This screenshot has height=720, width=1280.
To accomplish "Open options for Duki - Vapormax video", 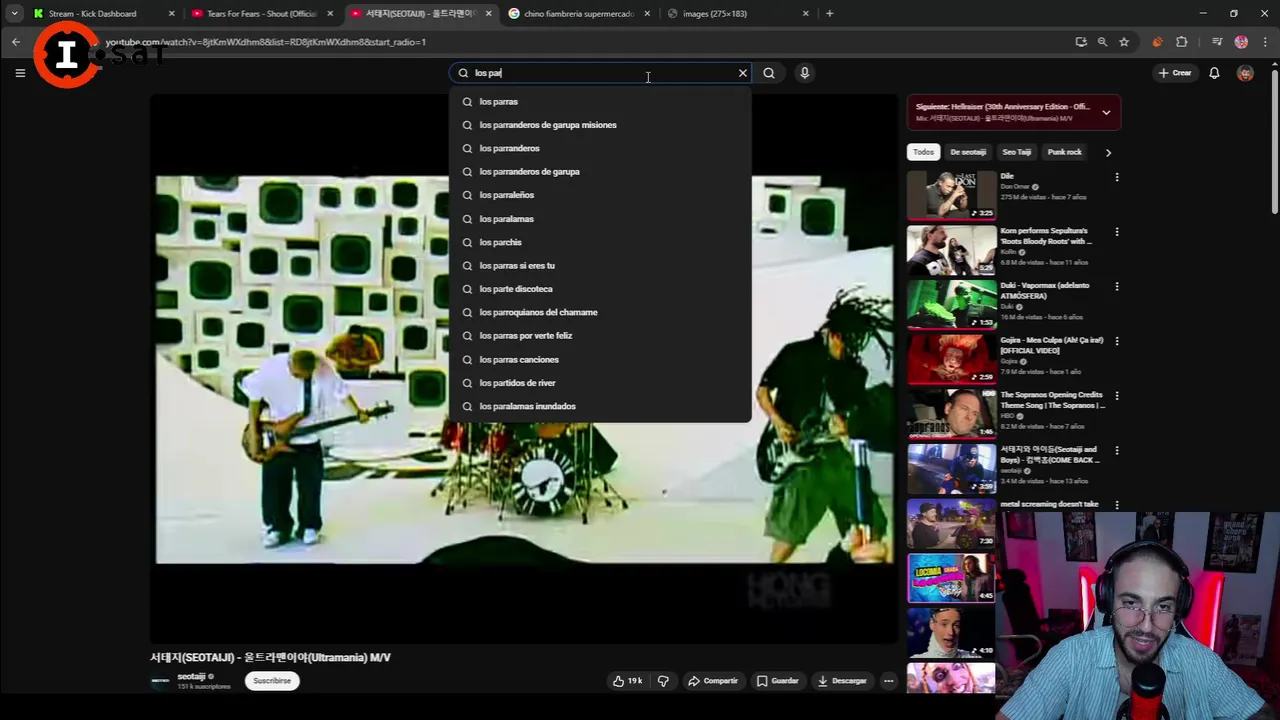I will click(x=1117, y=286).
